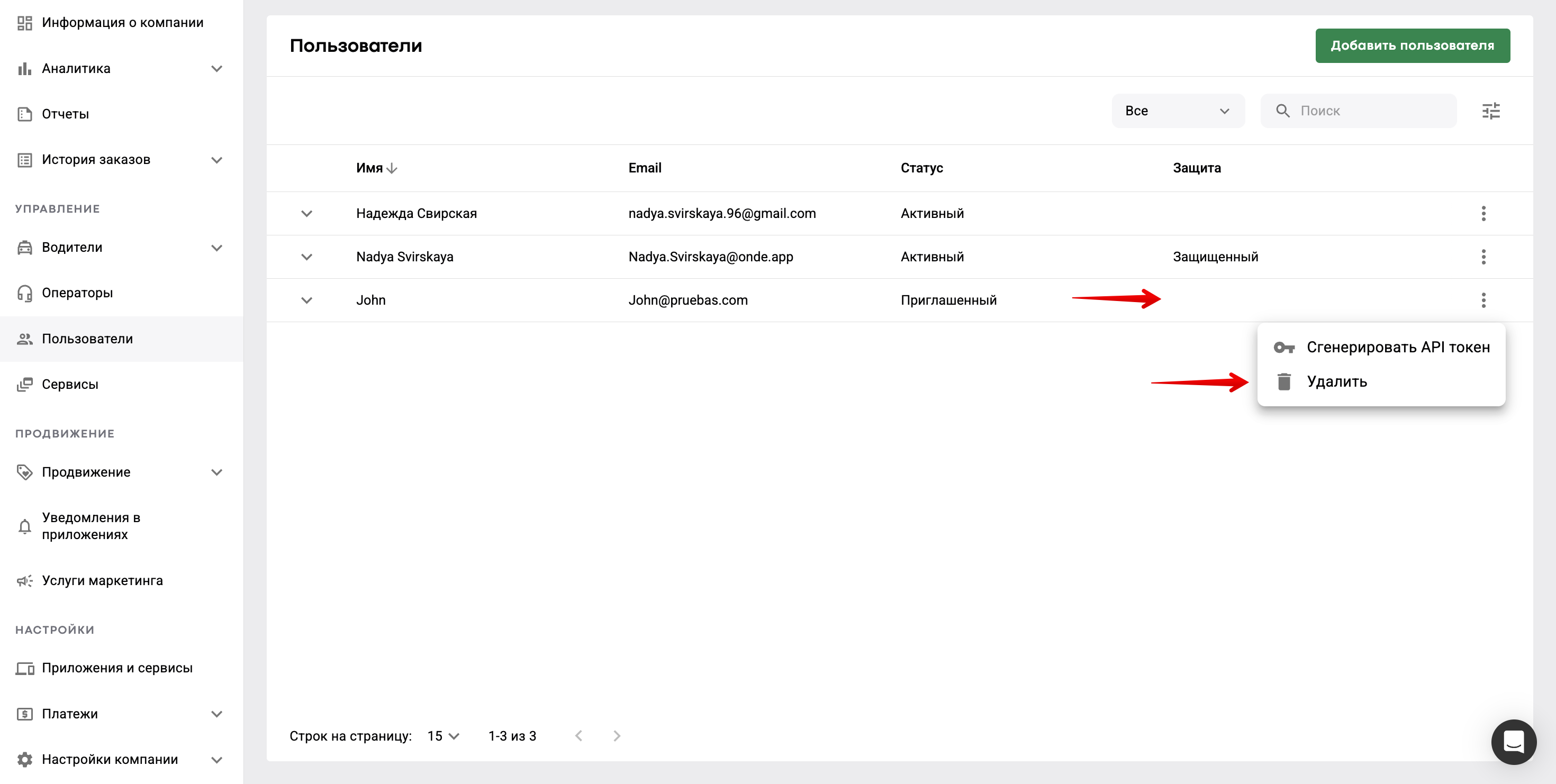Viewport: 1556px width, 784px height.
Task: Click the Операторы headset icon
Action: (x=25, y=293)
